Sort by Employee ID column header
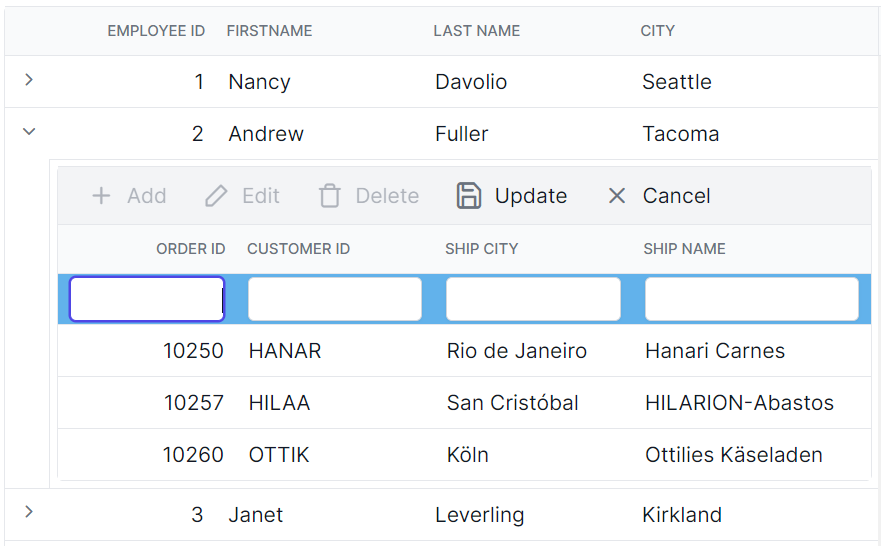Image resolution: width=881 pixels, height=546 pixels. click(156, 31)
